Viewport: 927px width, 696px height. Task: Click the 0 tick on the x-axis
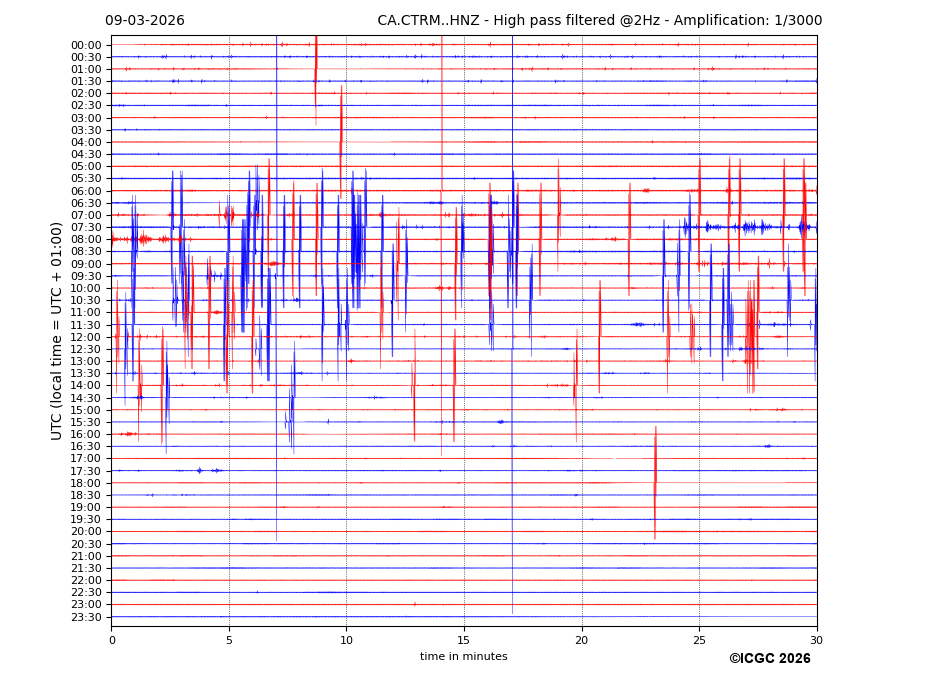click(112, 640)
